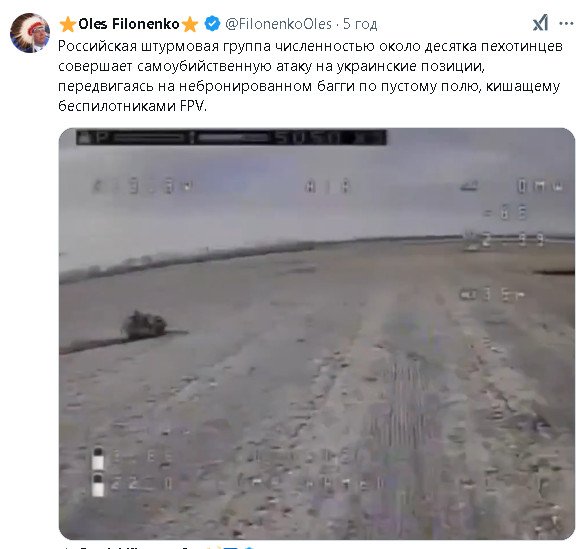Open Grok explanation icon for this post

(540, 23)
